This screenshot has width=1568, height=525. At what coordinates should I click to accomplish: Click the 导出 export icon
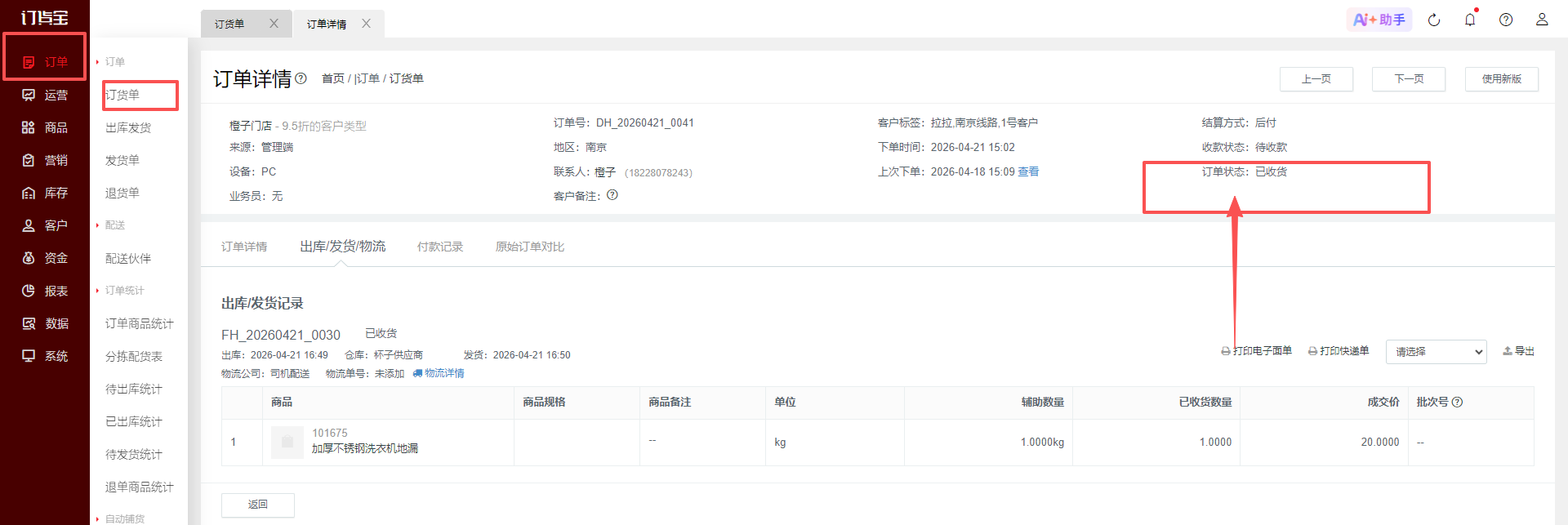pos(1508,351)
